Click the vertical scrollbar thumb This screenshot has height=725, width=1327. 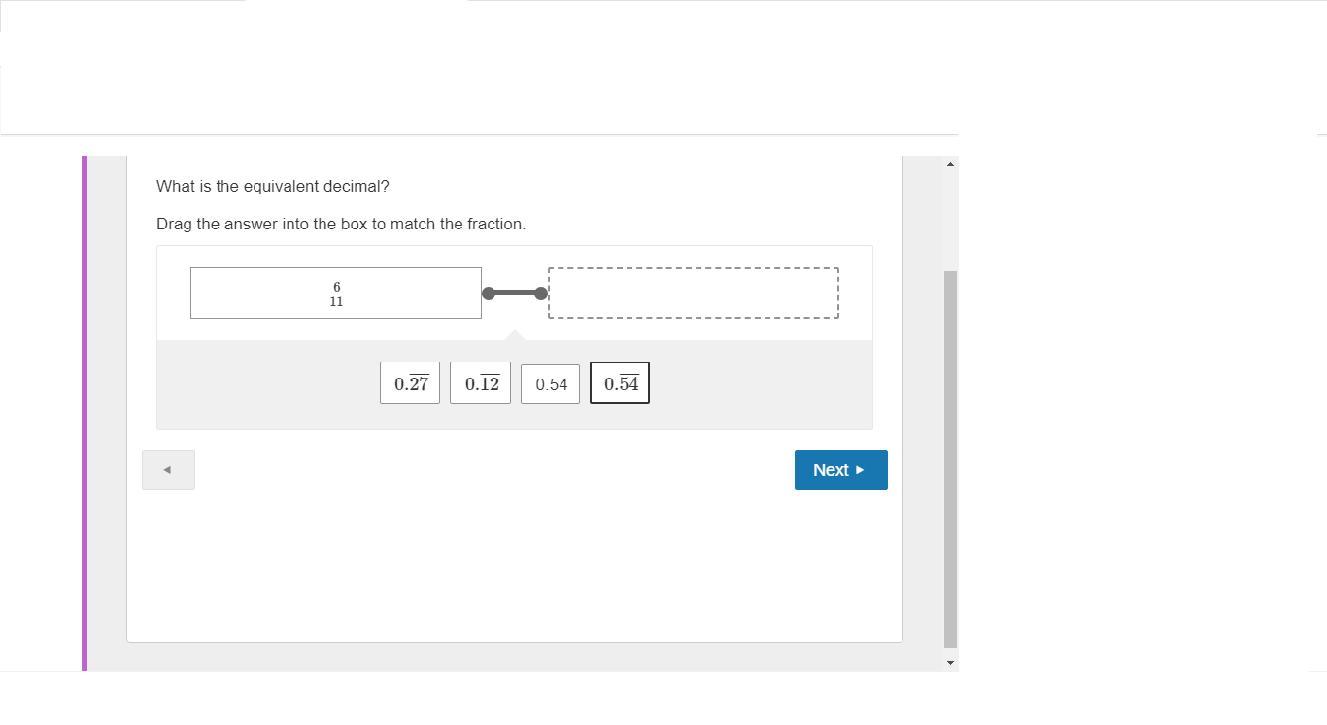[950, 460]
